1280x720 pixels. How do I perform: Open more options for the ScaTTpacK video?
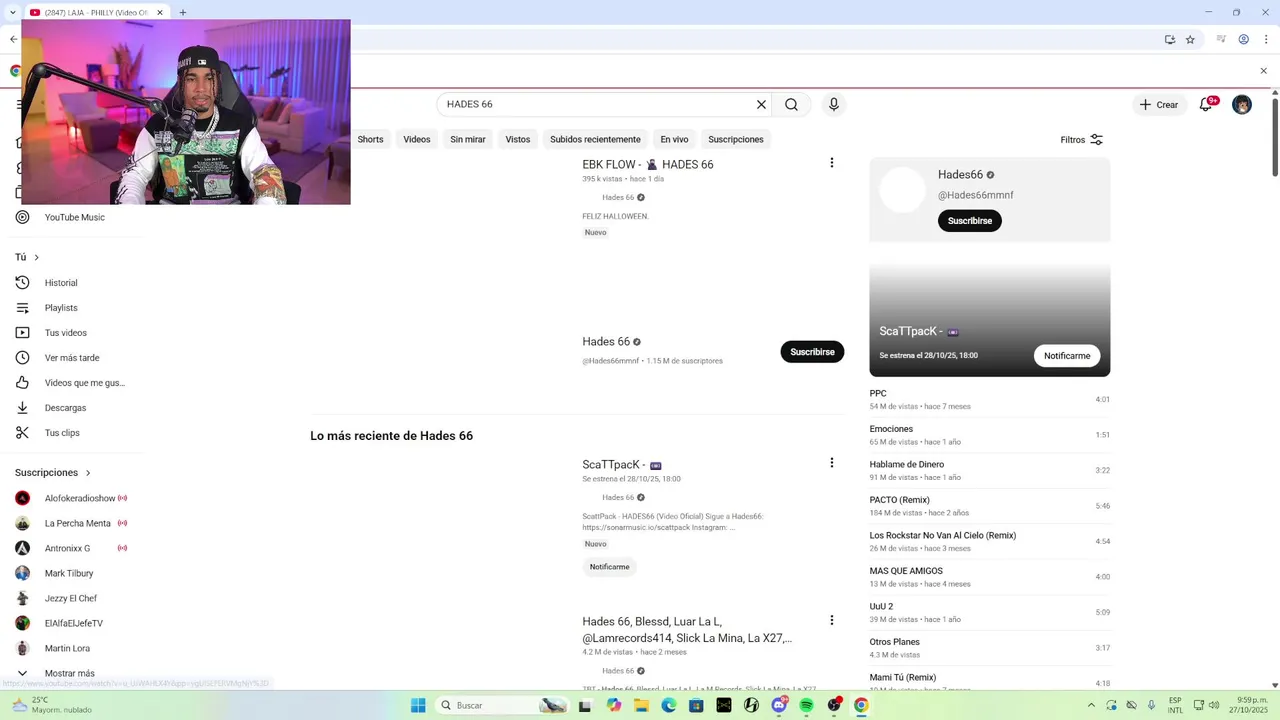[x=831, y=463]
